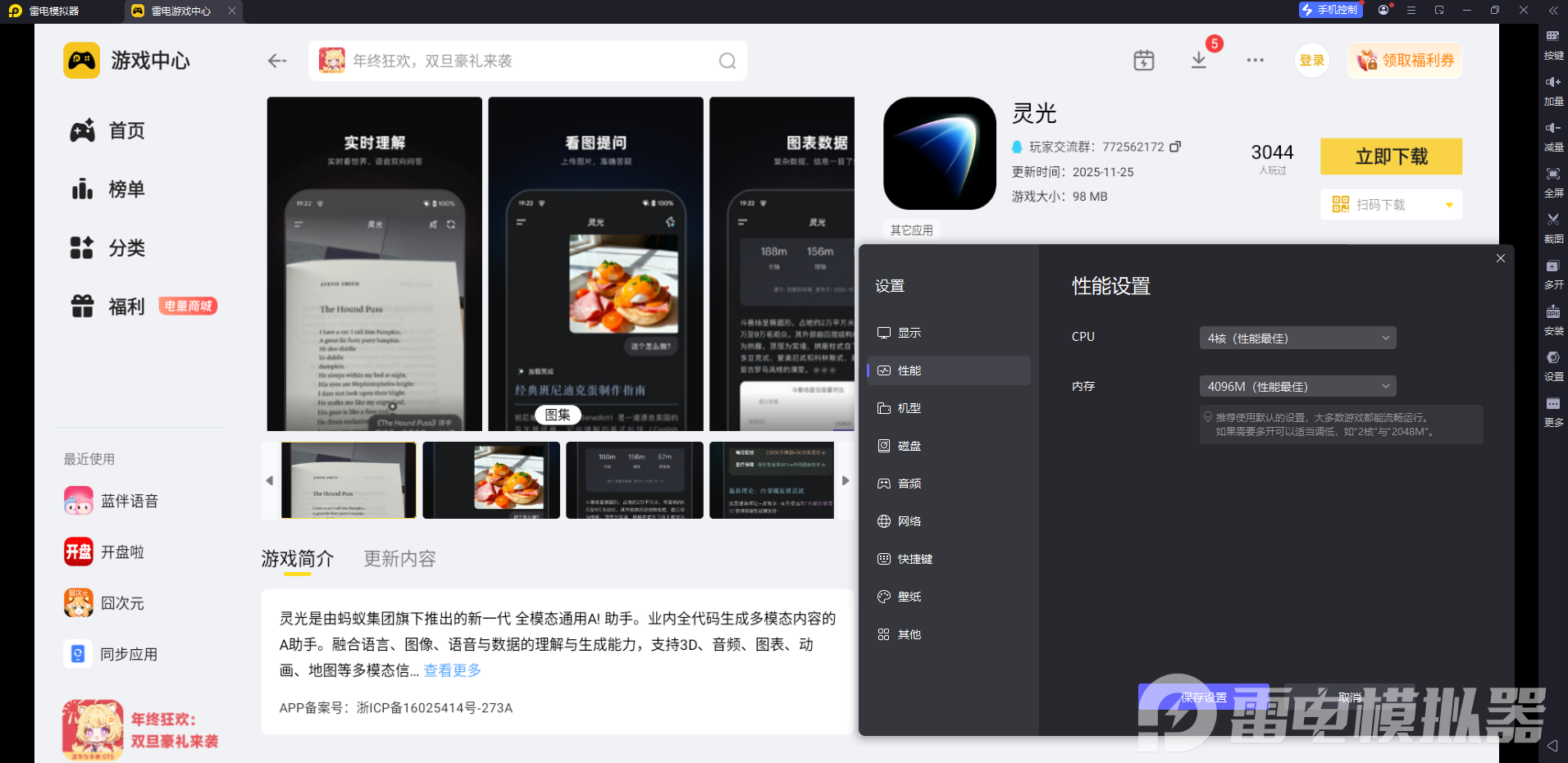Open 开盘啦 from recent apps
The height and width of the screenshot is (763, 1568).
104,552
